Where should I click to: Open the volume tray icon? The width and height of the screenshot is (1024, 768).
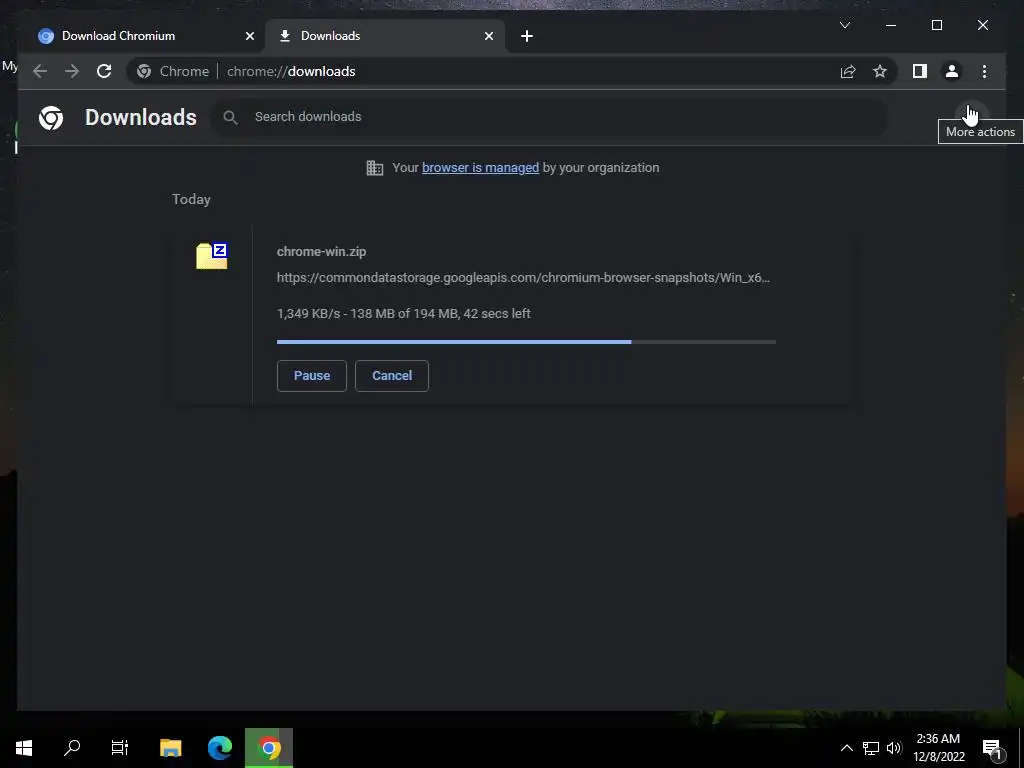pos(894,748)
